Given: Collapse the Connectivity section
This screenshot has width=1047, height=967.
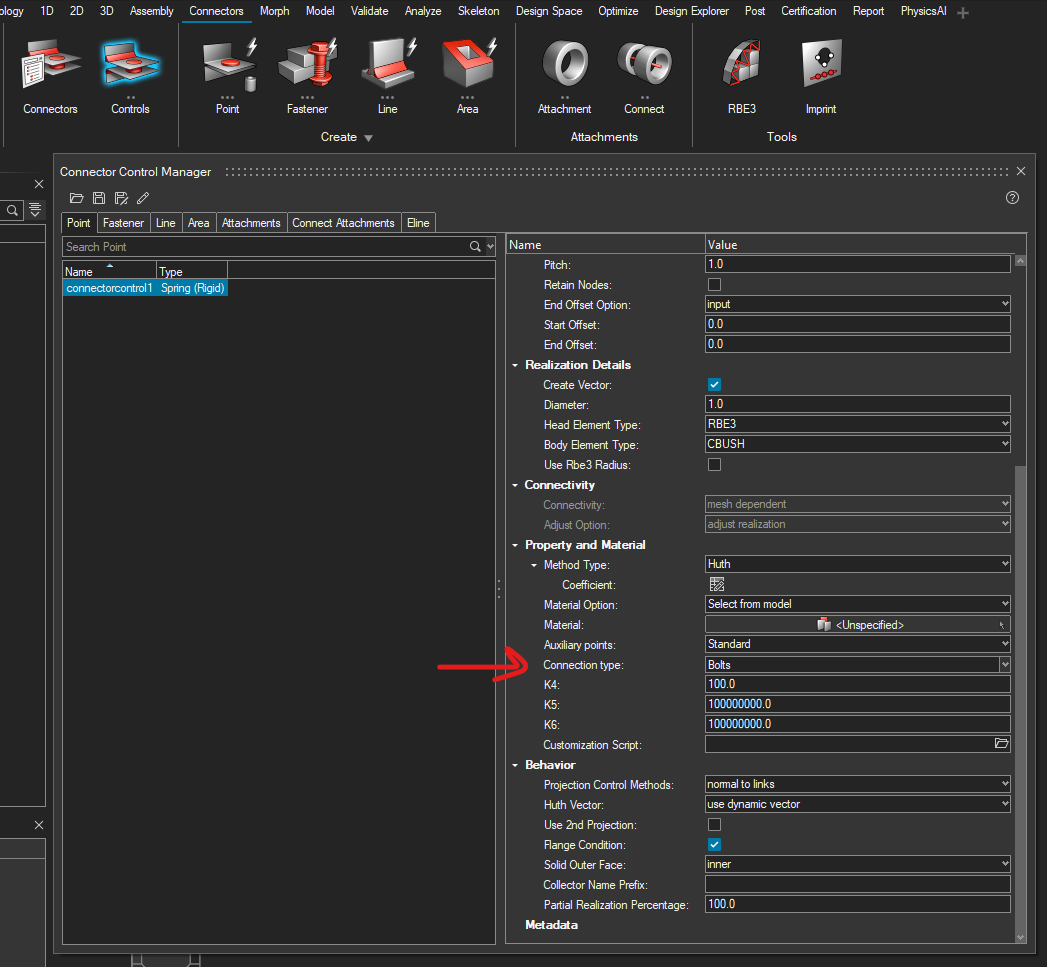Looking at the screenshot, I should [515, 486].
